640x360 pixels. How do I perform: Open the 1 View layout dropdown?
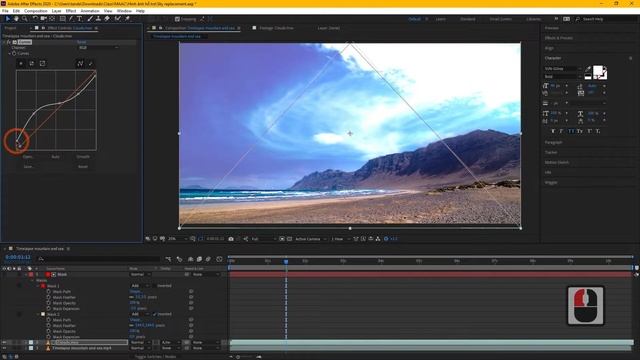[x=340, y=239]
